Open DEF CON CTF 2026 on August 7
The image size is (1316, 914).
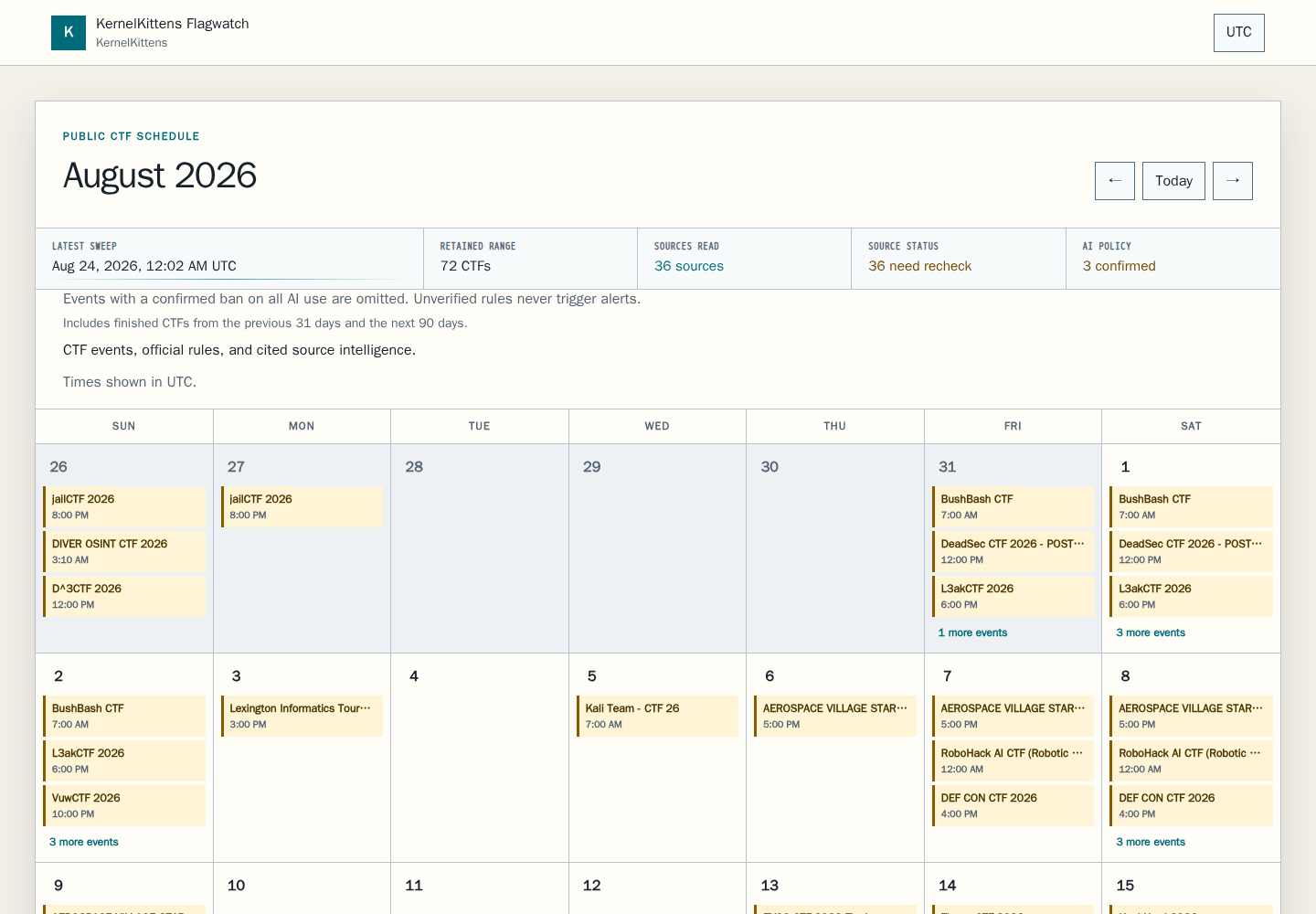click(x=1013, y=805)
